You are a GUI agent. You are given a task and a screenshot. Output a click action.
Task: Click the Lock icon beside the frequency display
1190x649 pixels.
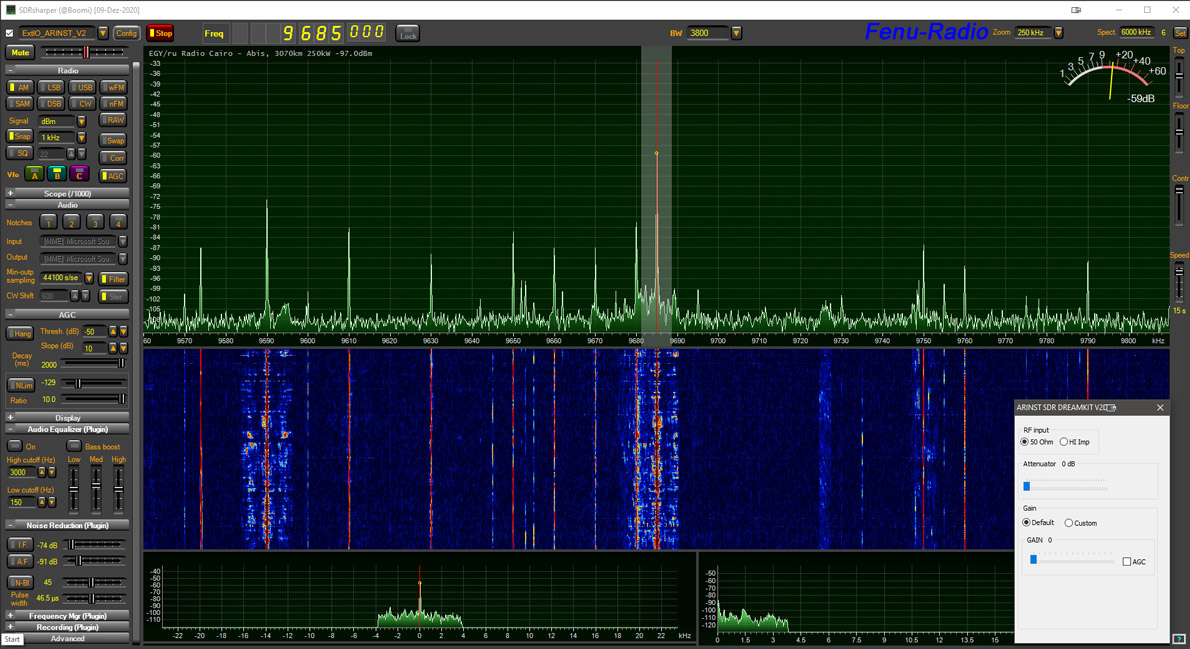pos(407,32)
